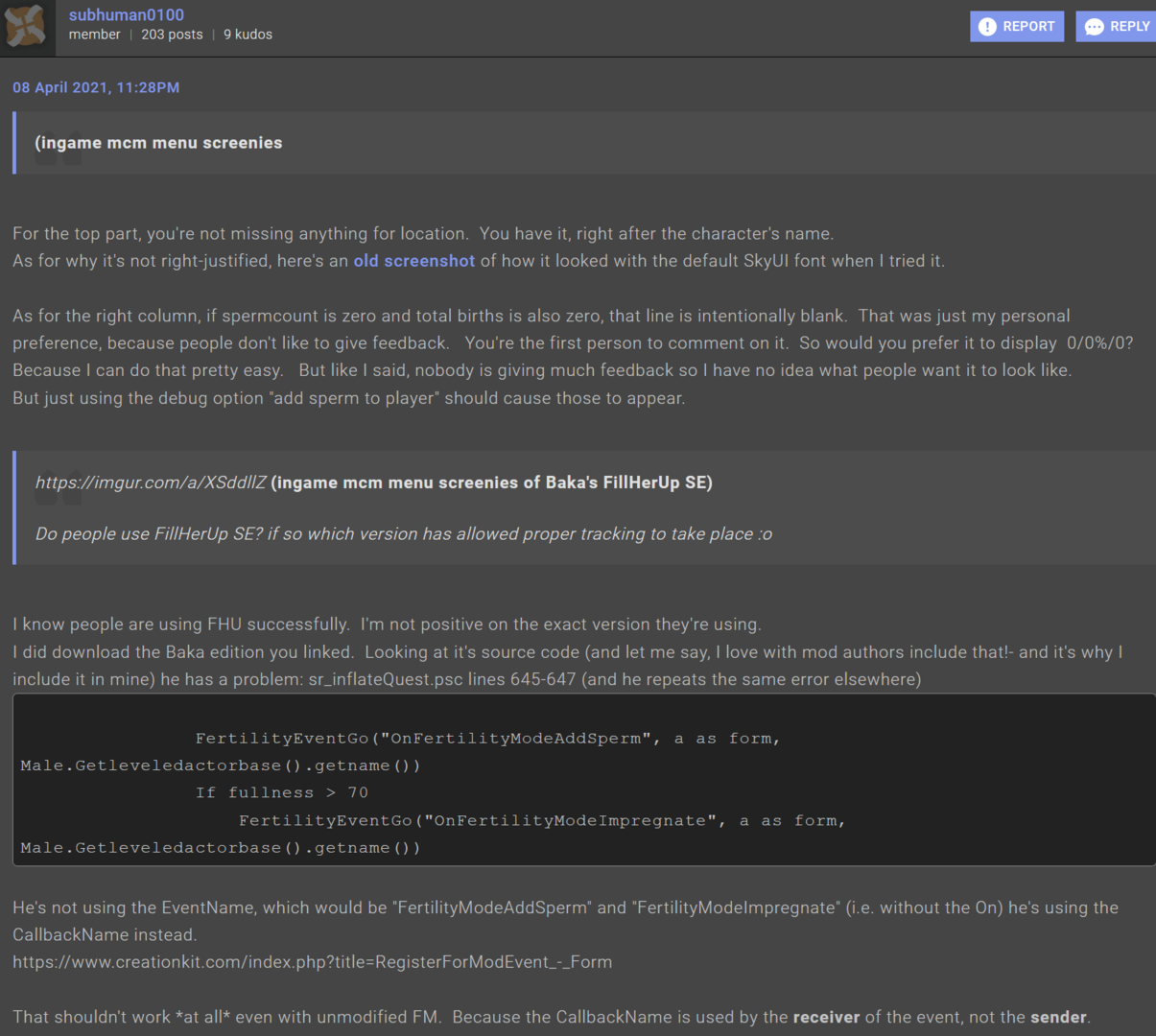Click the "If fullness > 70" code line
1156x1036 pixels.
(282, 792)
